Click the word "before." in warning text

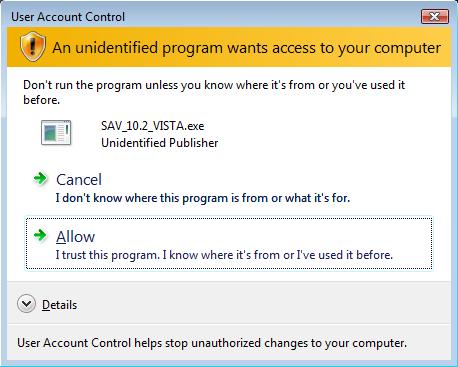(x=41, y=100)
